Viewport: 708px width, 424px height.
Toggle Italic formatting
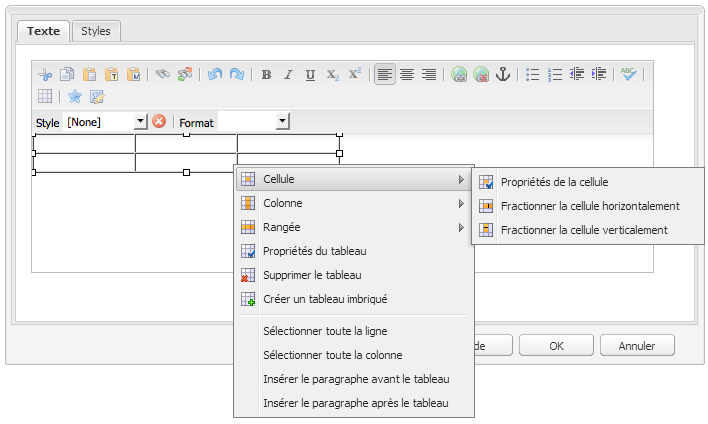click(288, 75)
